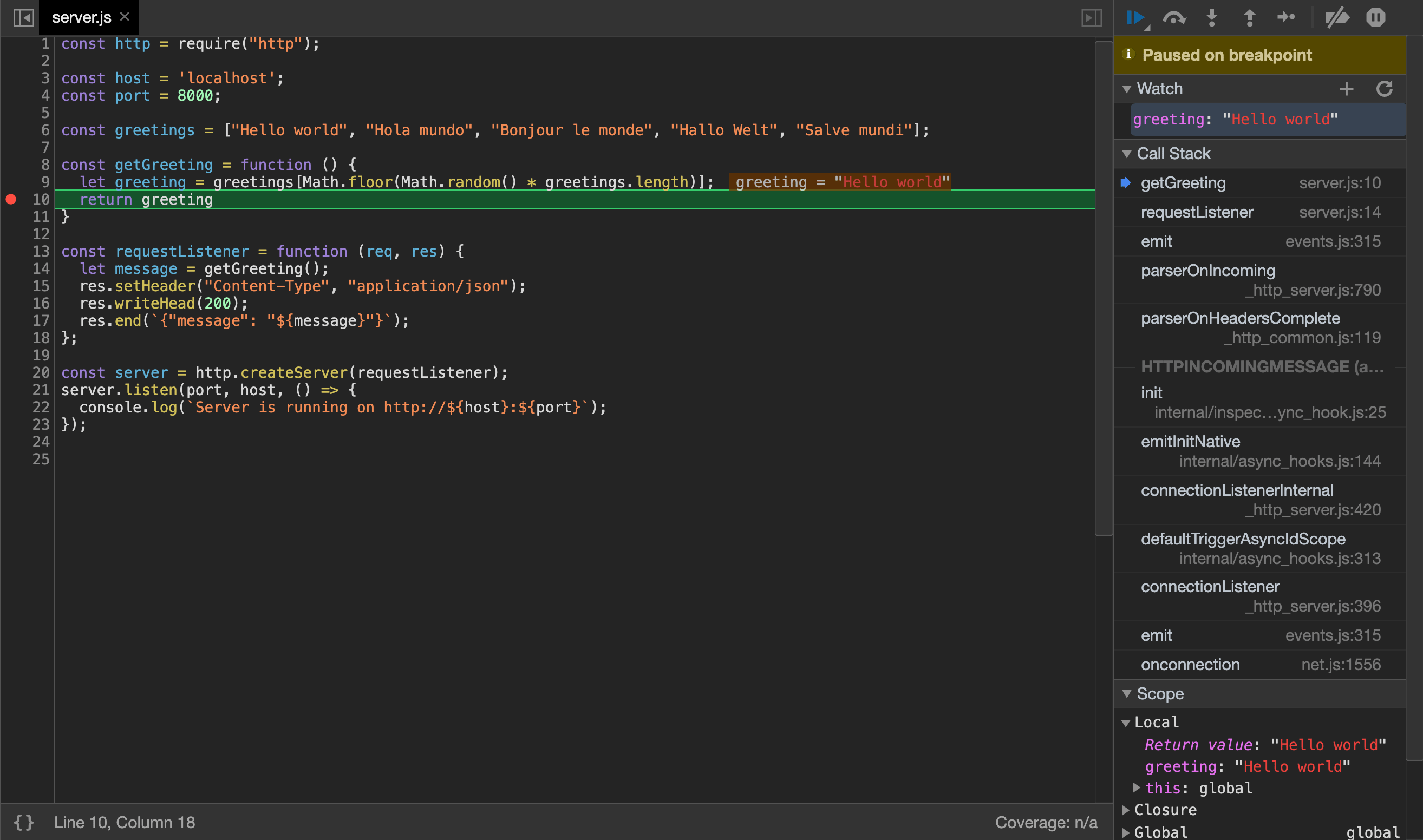Click the Line 10, Column 18 status

(125, 823)
